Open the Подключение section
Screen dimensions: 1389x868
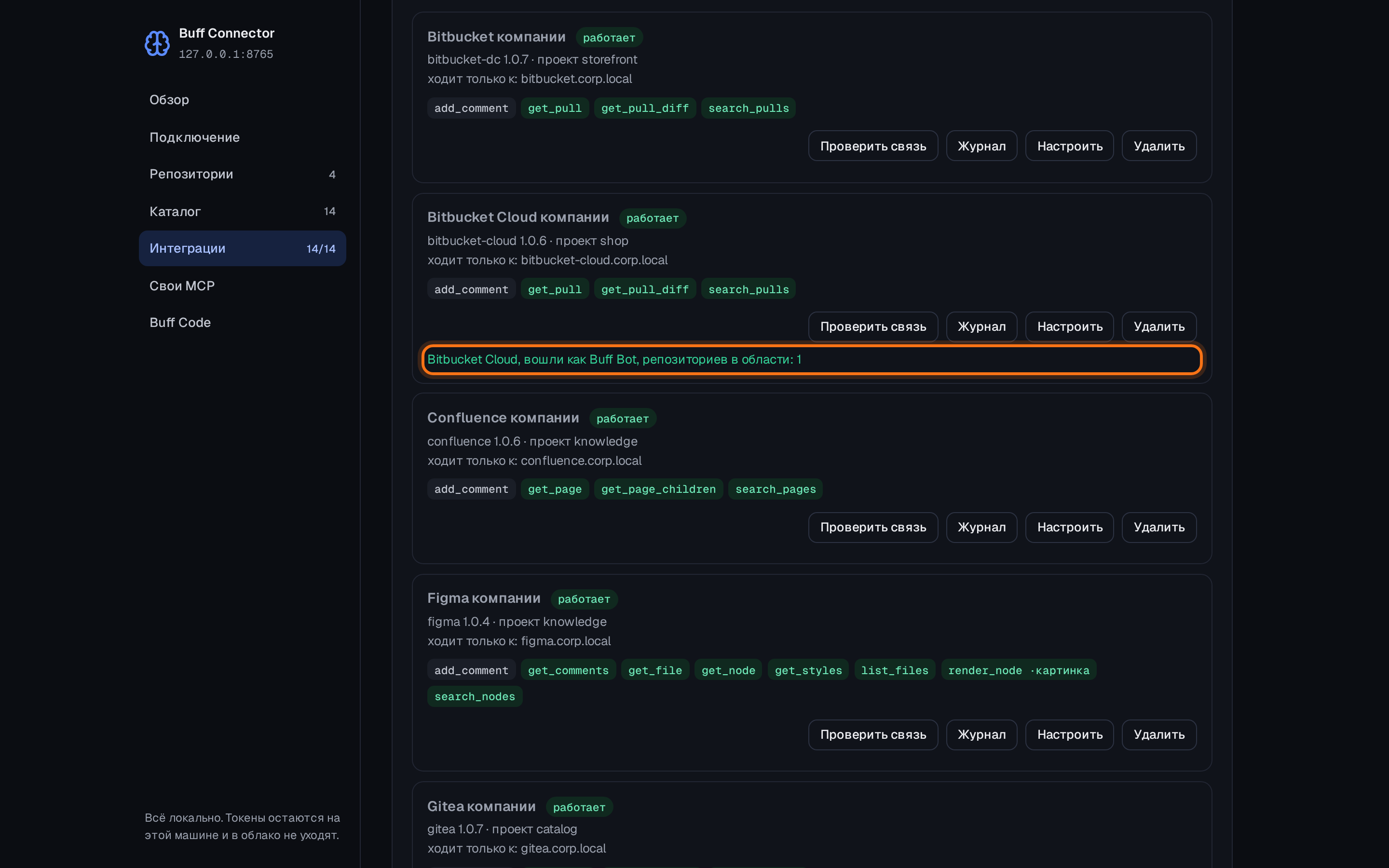(242, 137)
